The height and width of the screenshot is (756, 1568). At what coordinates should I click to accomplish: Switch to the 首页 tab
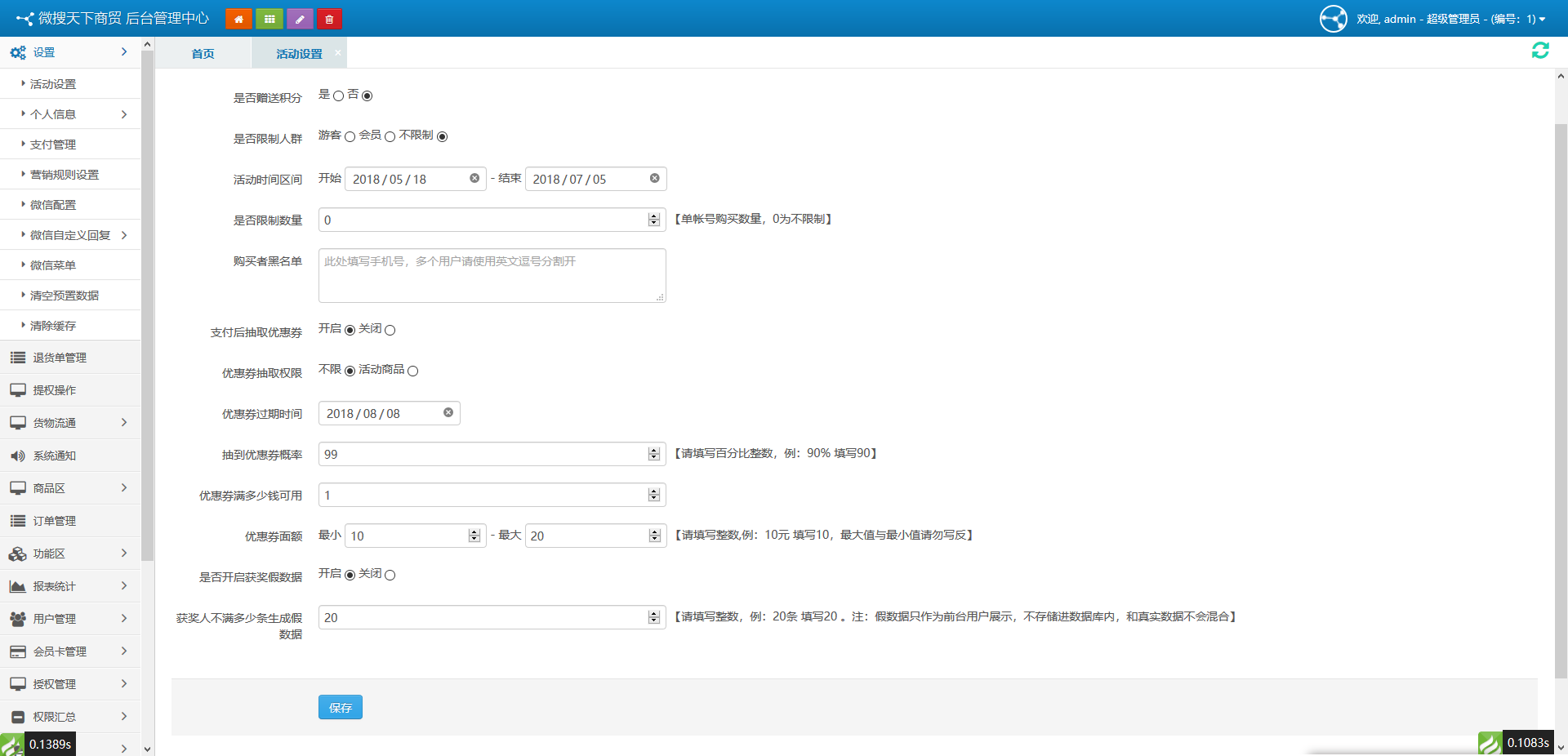203,54
